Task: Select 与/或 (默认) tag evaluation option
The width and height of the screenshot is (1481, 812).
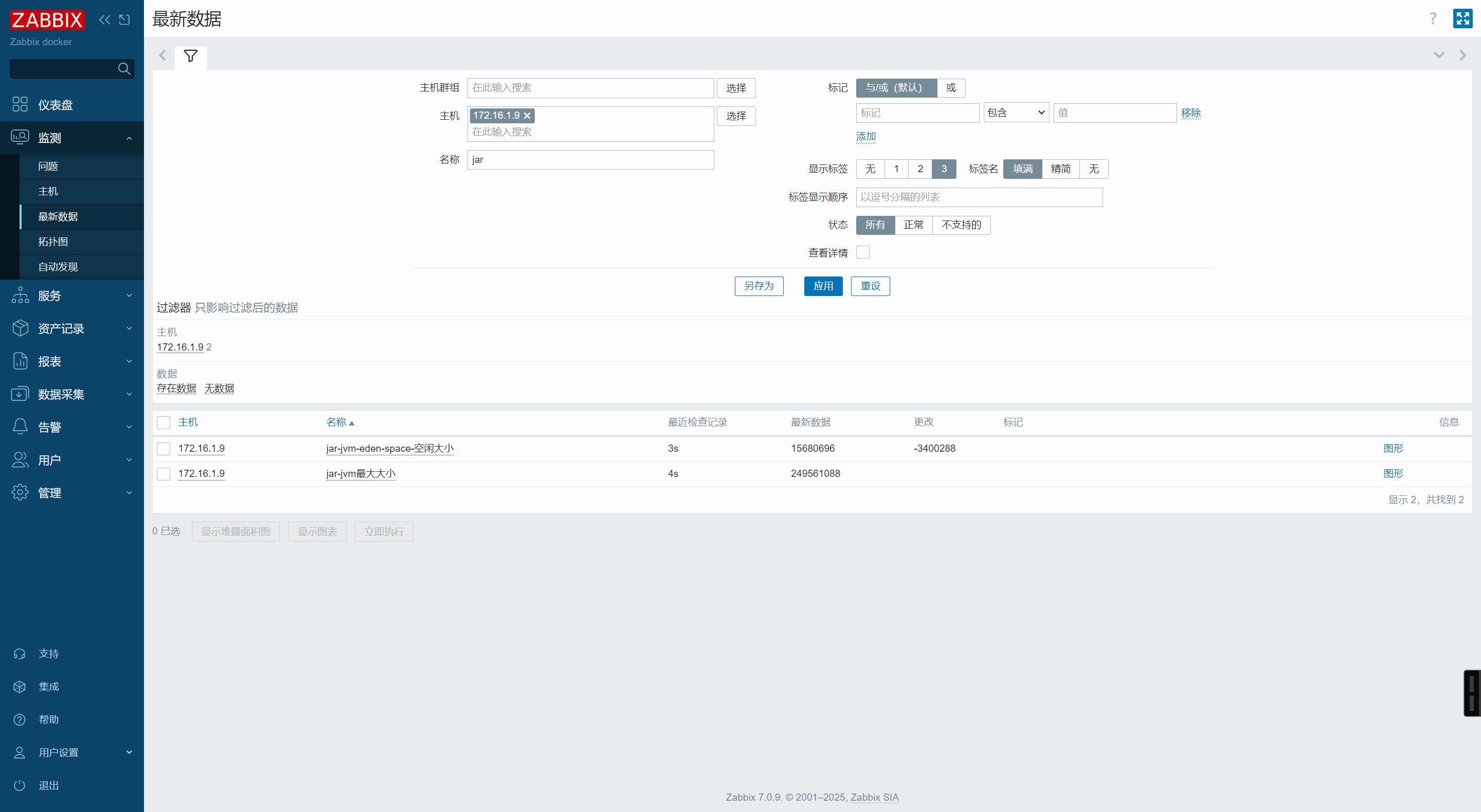Action: pyautogui.click(x=896, y=88)
